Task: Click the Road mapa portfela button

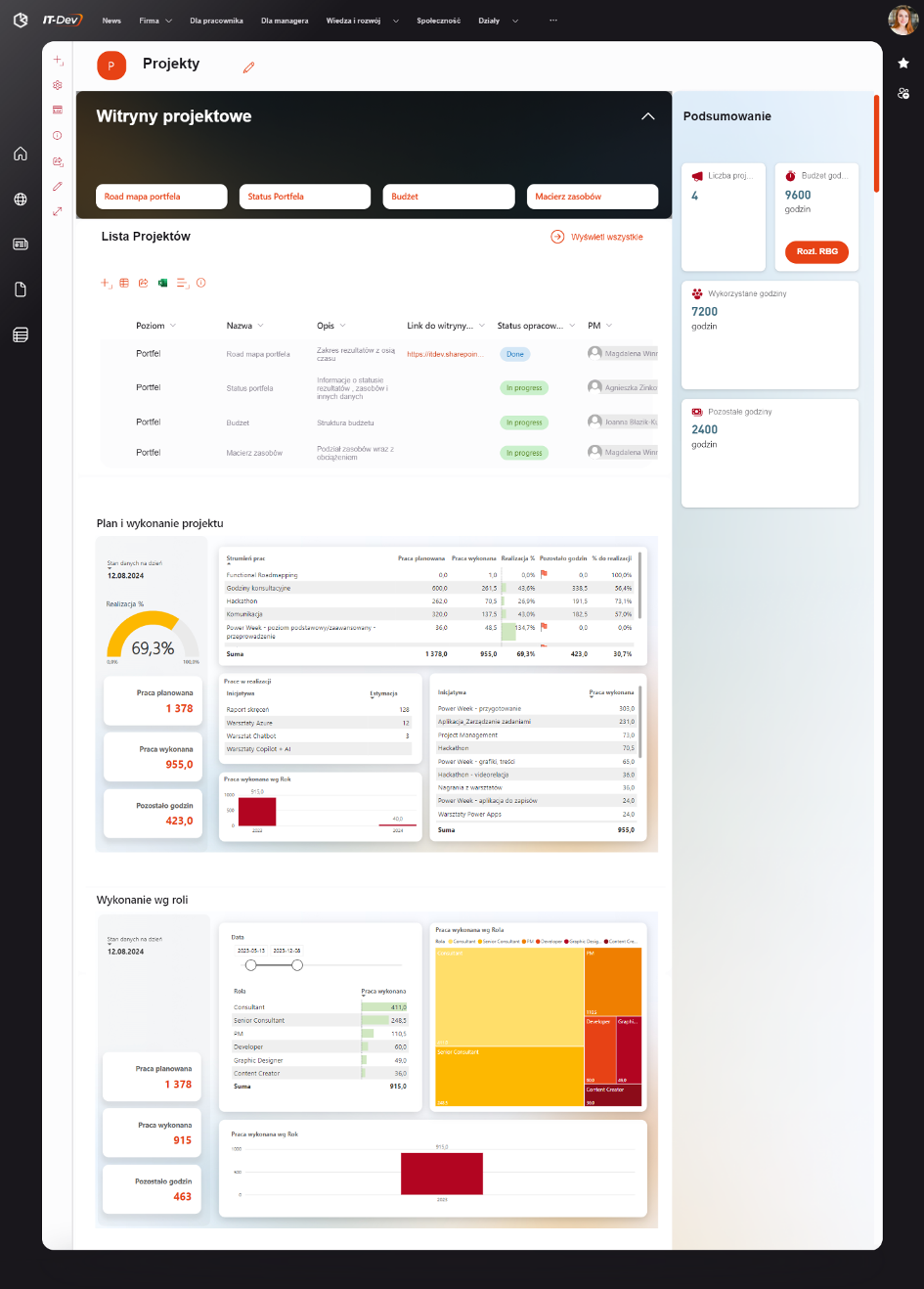Action: pos(161,197)
